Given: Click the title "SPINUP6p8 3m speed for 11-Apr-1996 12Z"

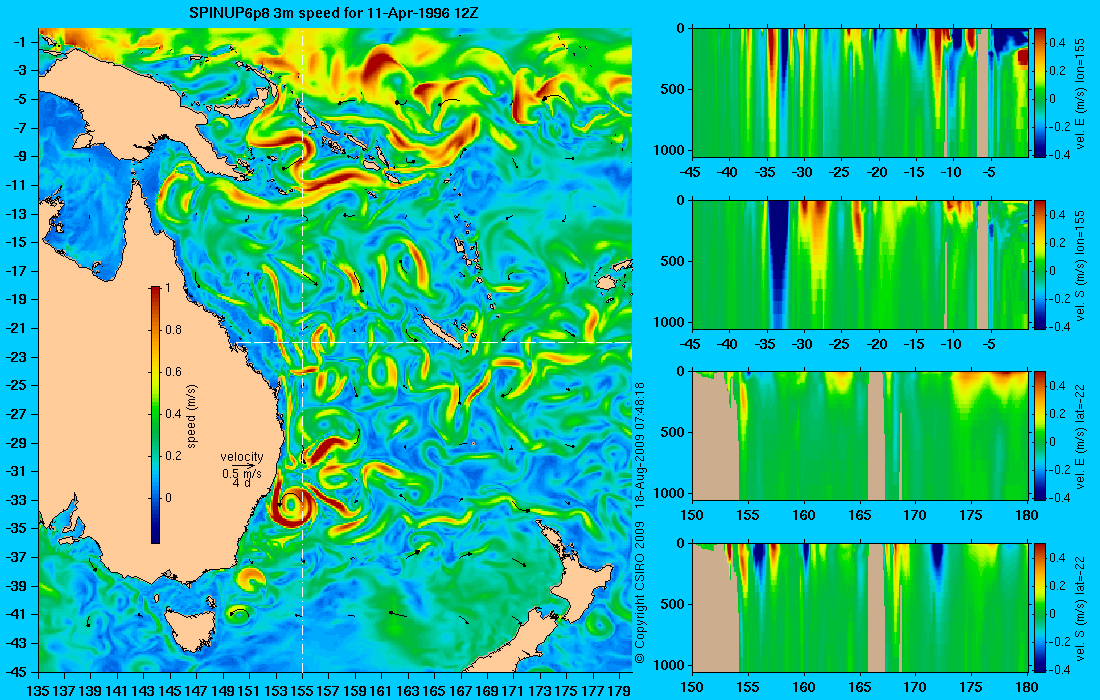Looking at the screenshot, I should tap(334, 13).
